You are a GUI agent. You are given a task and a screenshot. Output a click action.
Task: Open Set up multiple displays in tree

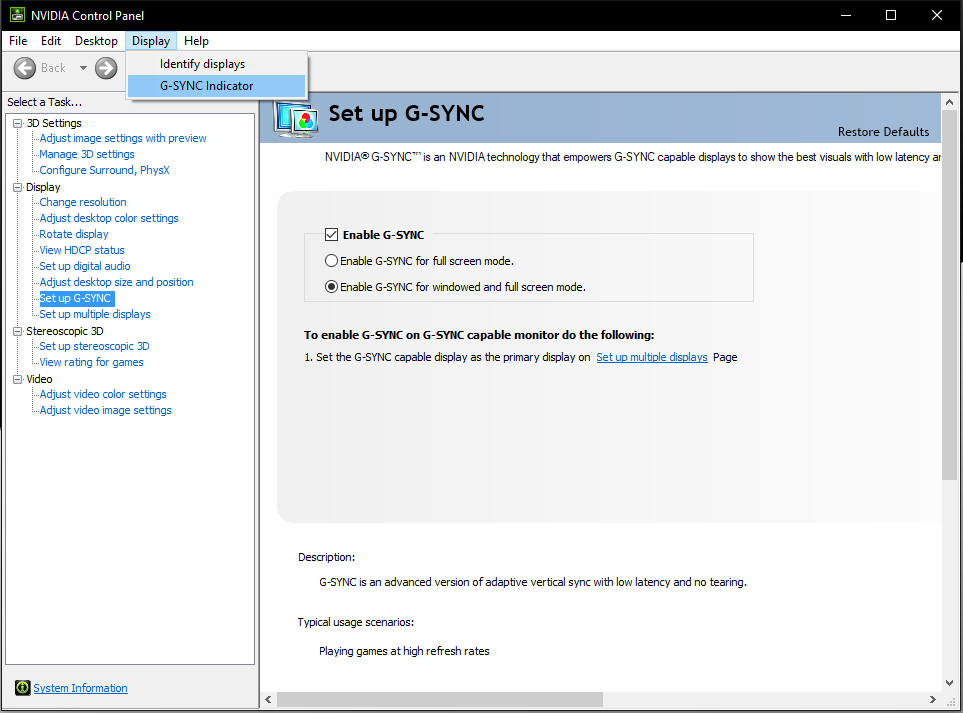[95, 314]
